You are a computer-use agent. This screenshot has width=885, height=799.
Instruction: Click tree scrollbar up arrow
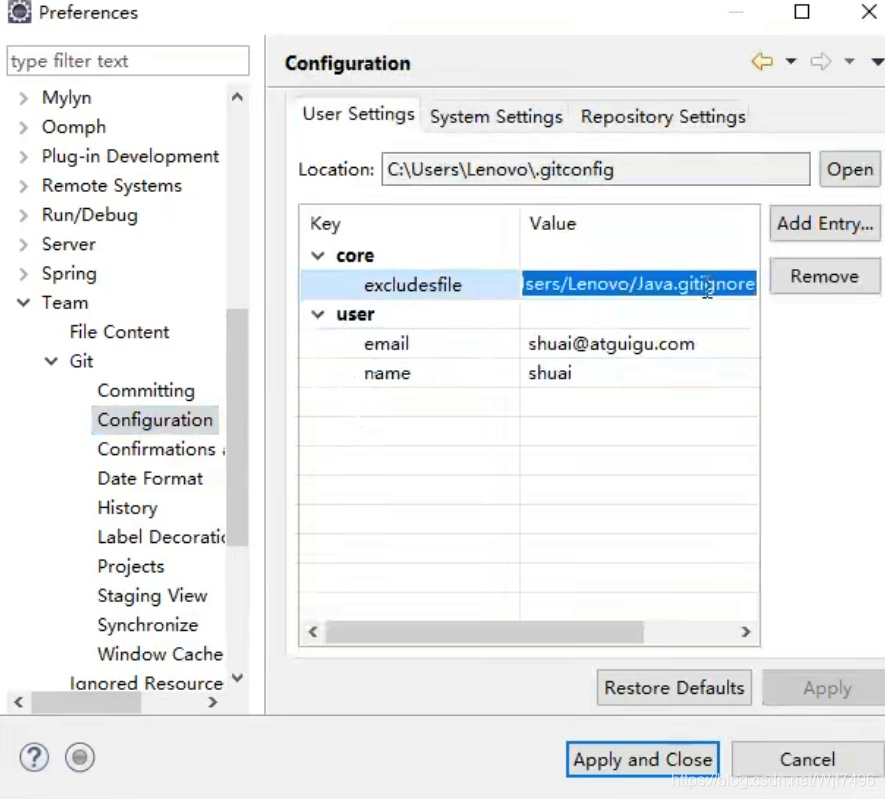238,97
